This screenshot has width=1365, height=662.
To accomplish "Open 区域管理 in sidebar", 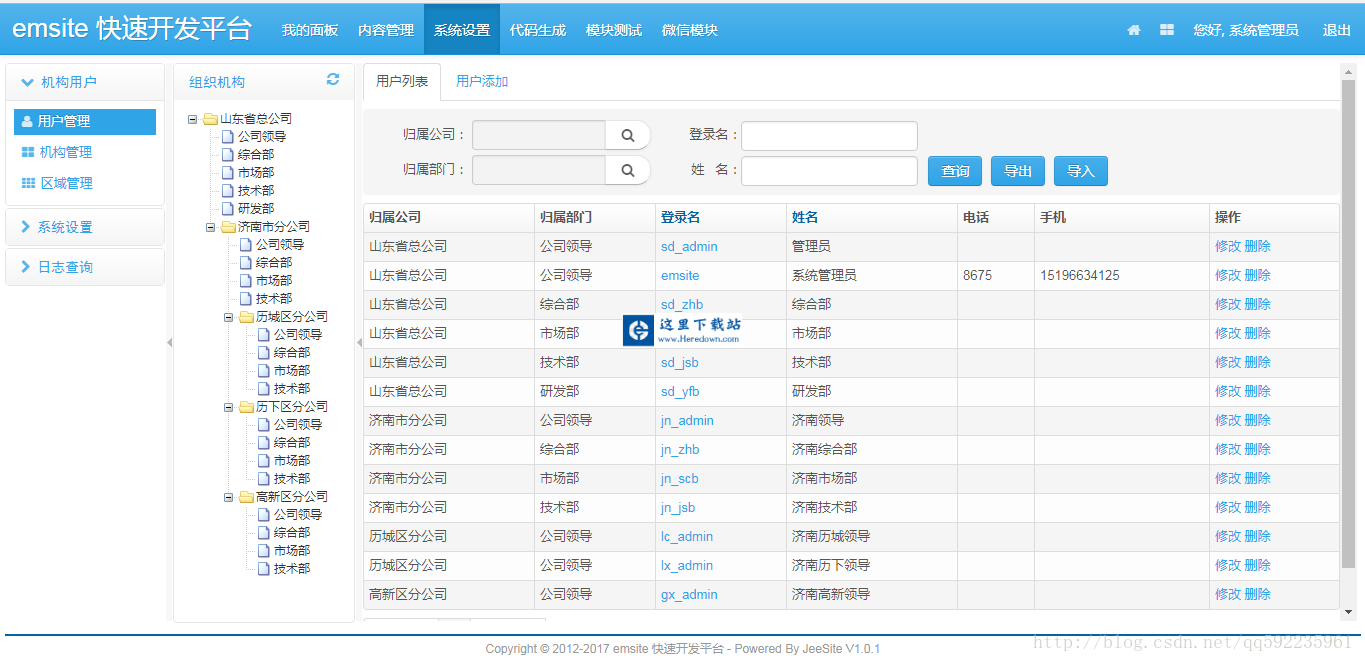I will tap(65, 183).
